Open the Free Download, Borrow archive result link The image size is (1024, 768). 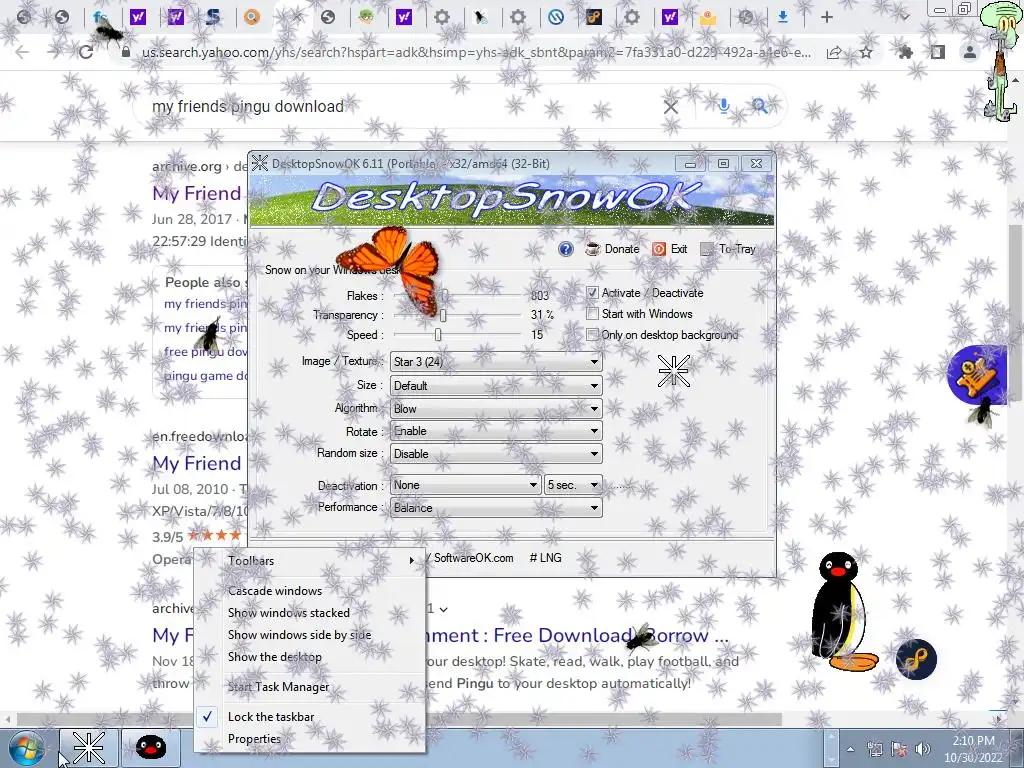(x=577, y=635)
